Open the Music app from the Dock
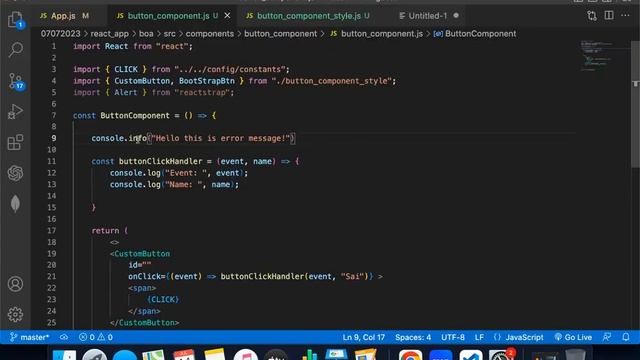The image size is (640, 360). click(245, 355)
